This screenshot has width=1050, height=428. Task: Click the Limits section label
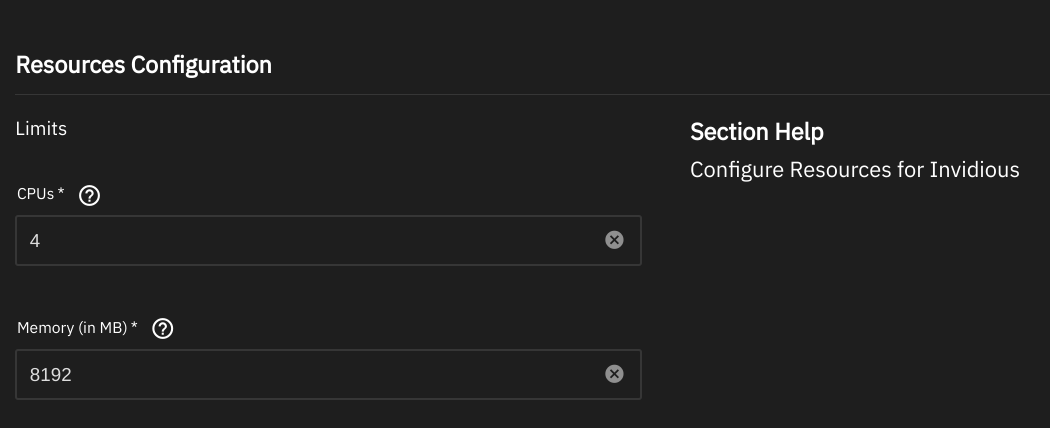pos(42,129)
